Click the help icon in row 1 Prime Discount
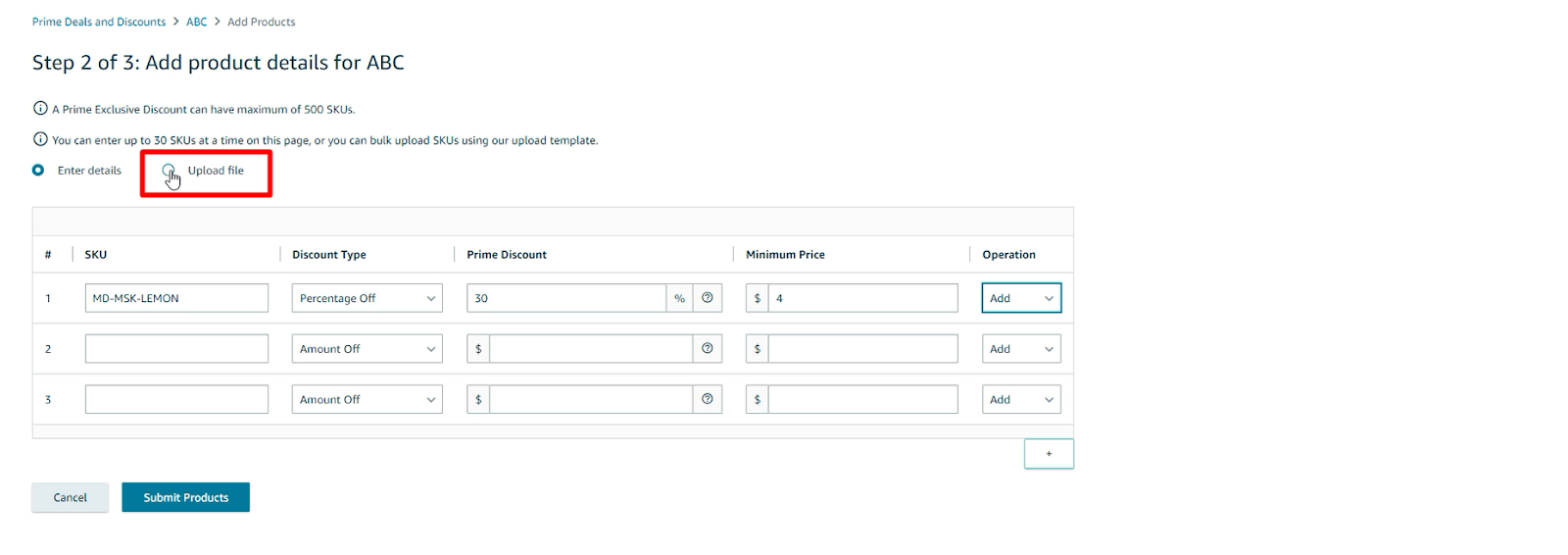Viewport: 1568px width, 555px height. [707, 298]
